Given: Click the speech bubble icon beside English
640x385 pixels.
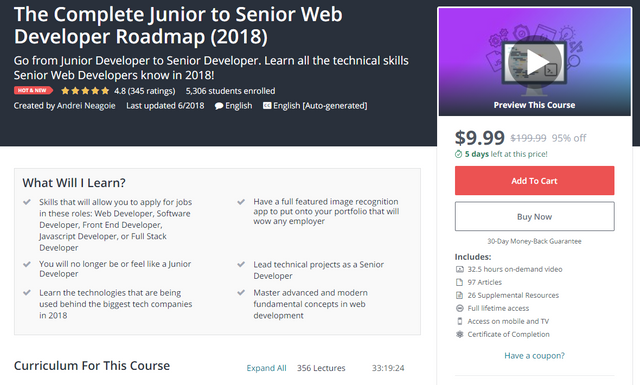Looking at the screenshot, I should coord(219,106).
